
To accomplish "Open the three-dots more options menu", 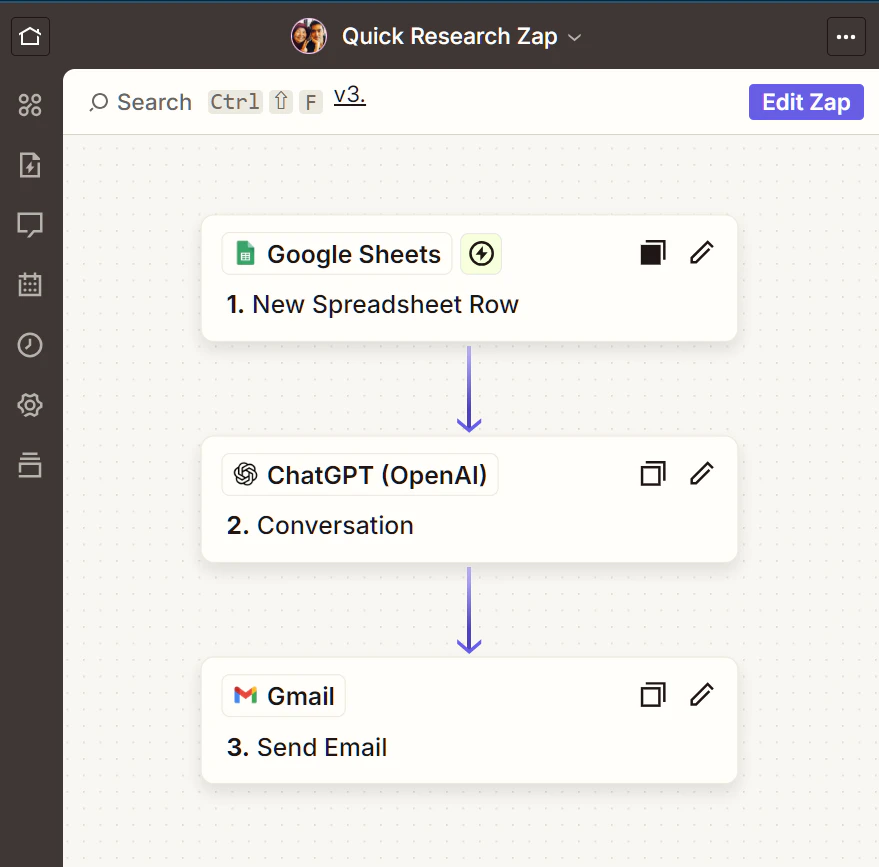I will (846, 36).
